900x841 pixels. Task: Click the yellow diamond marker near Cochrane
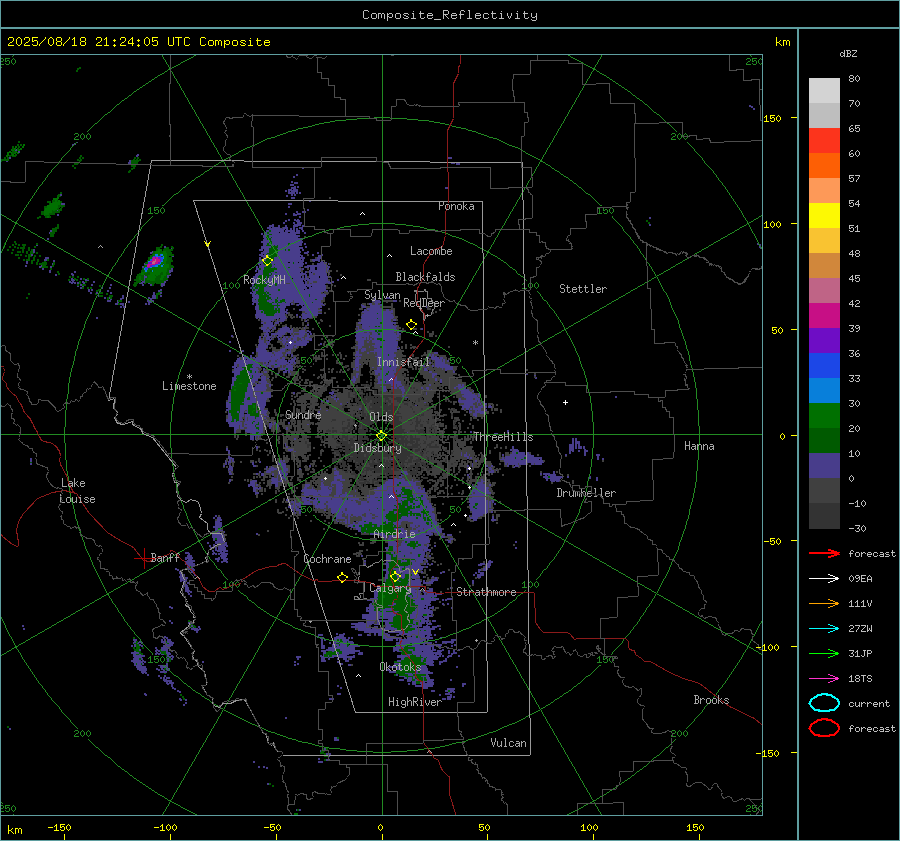coord(342,578)
